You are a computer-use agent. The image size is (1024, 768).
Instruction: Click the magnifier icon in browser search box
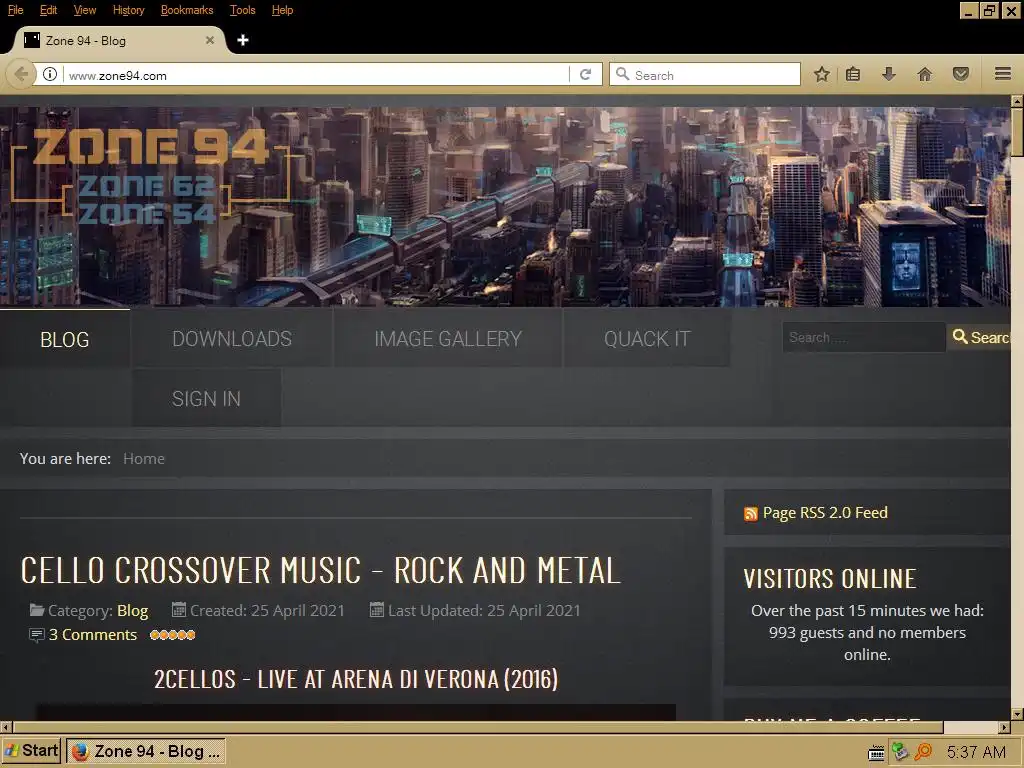click(622, 74)
